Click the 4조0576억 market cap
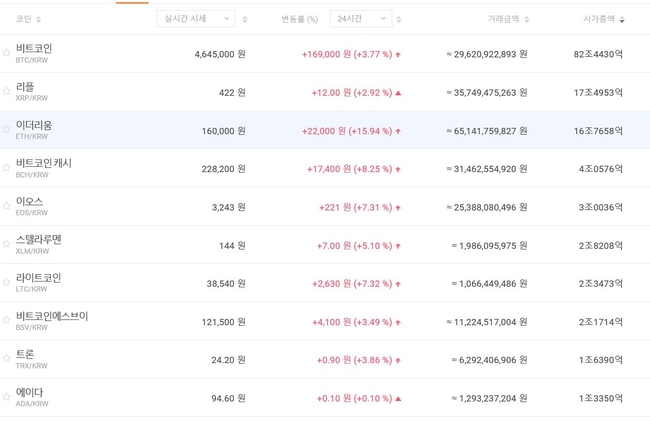The image size is (650, 421). pyautogui.click(x=601, y=169)
